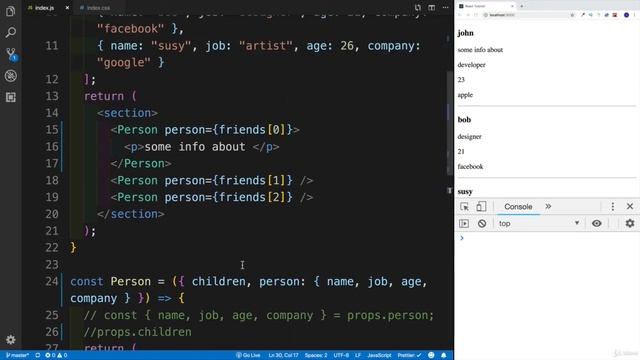
Task: Click line number 24 in the gutter
Action: point(52,282)
